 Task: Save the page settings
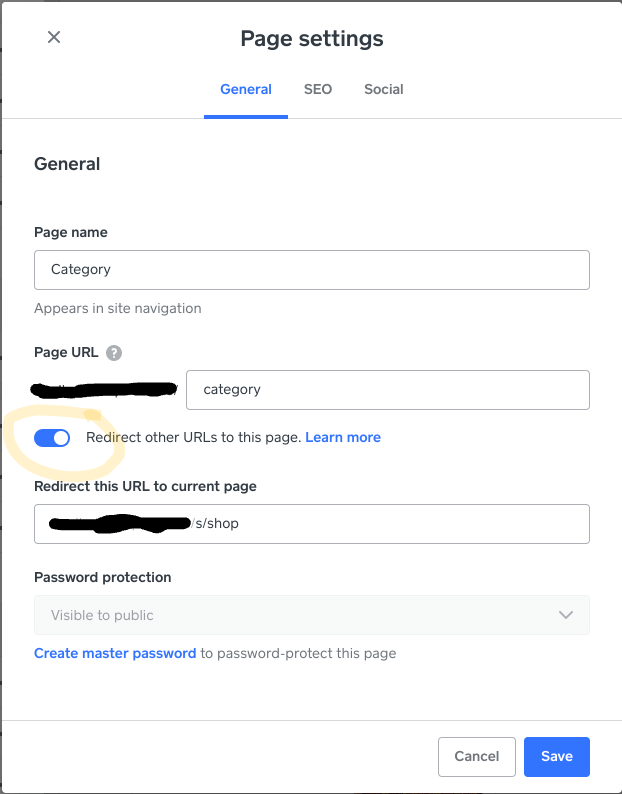pos(556,757)
